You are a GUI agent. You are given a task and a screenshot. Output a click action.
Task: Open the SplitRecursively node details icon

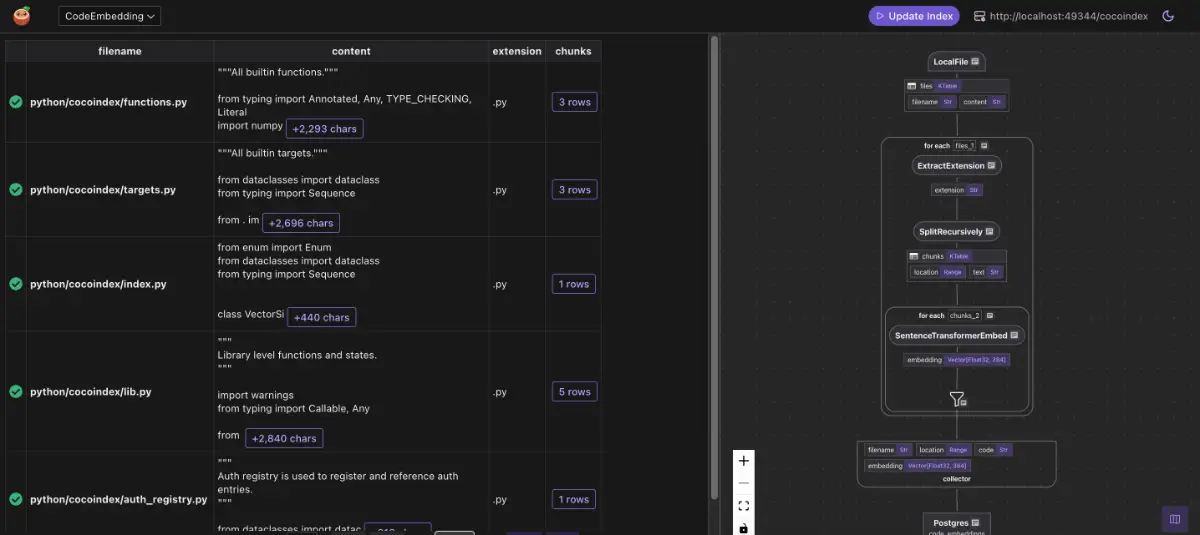click(989, 232)
